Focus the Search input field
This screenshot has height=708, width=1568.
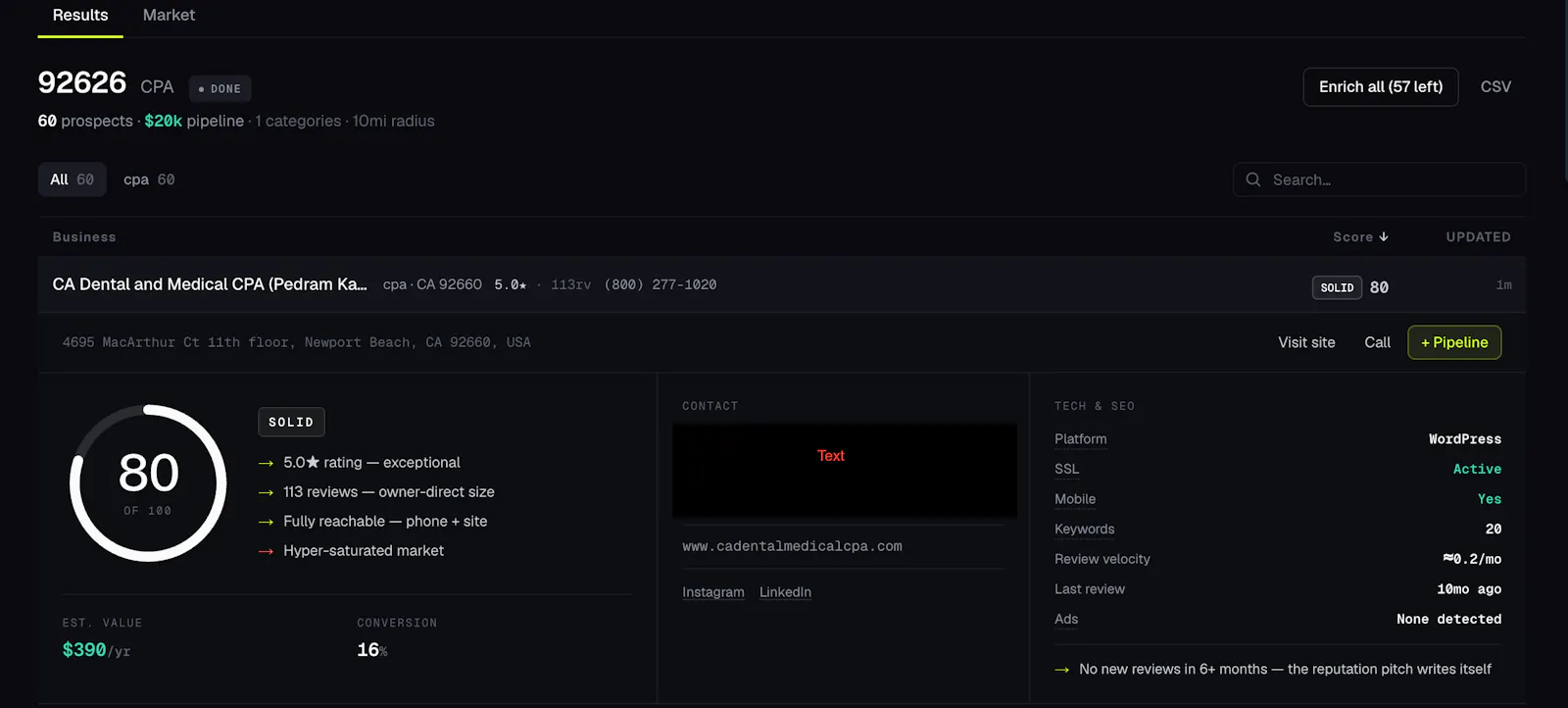pos(1379,179)
